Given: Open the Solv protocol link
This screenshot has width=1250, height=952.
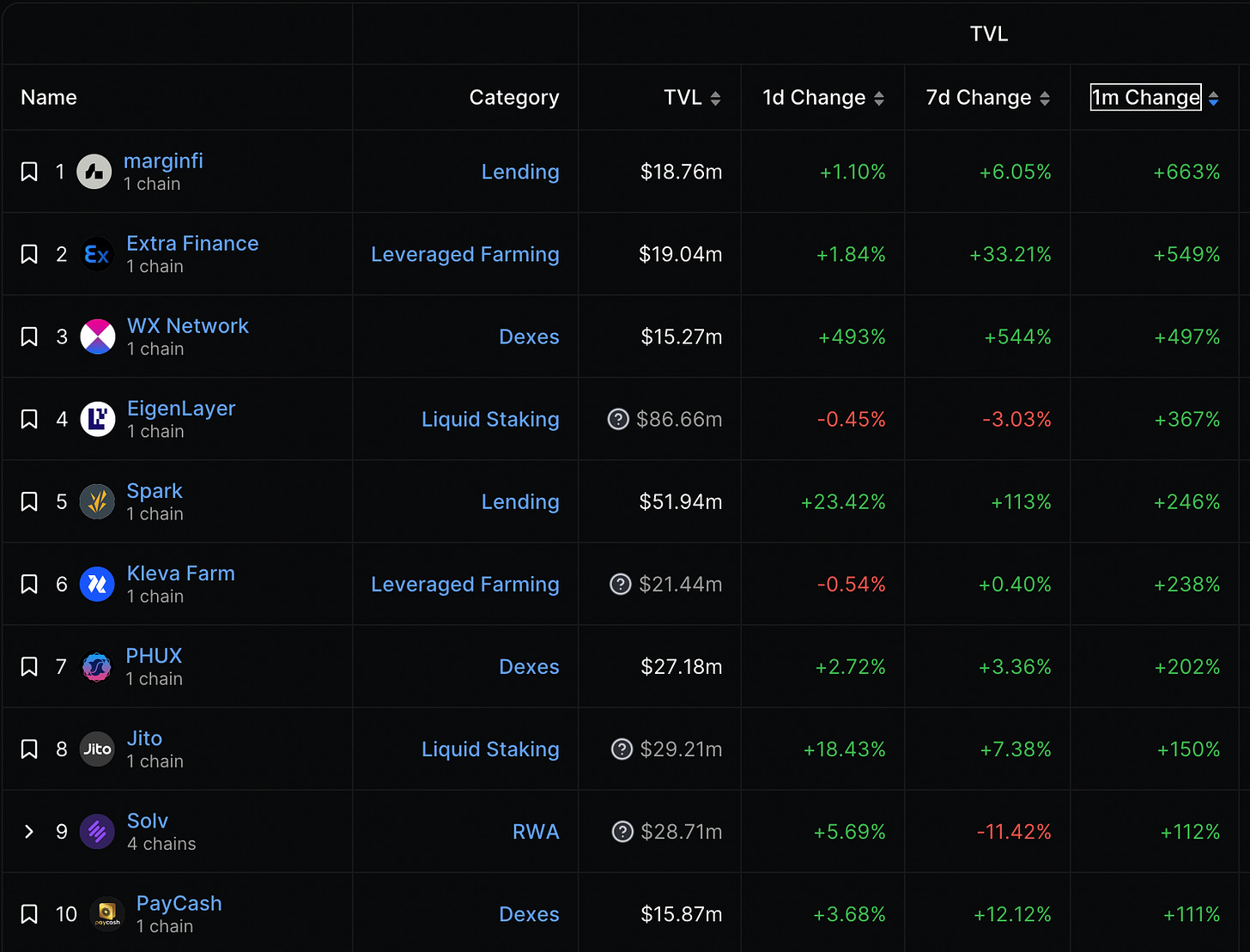Looking at the screenshot, I should tap(147, 820).
